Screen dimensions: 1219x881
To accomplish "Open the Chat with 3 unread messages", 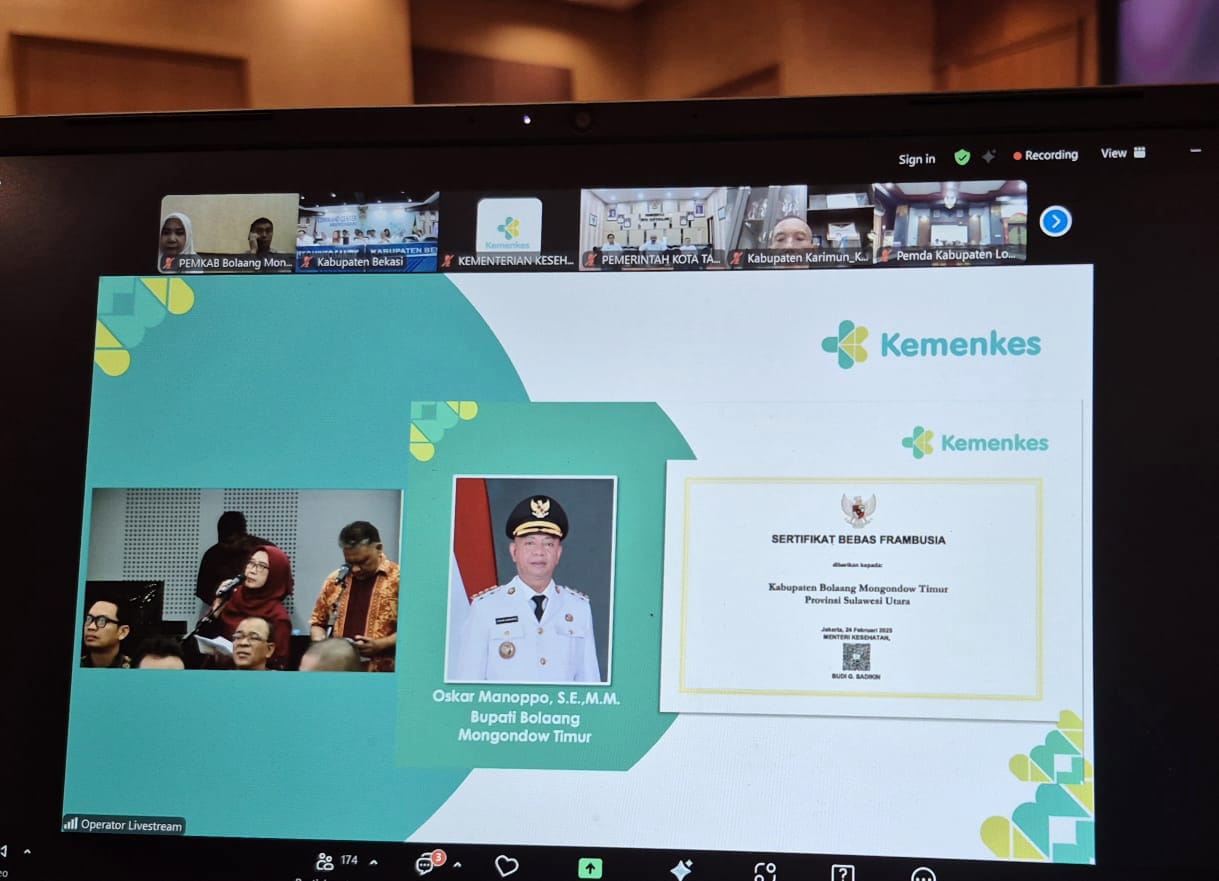I will [x=427, y=862].
